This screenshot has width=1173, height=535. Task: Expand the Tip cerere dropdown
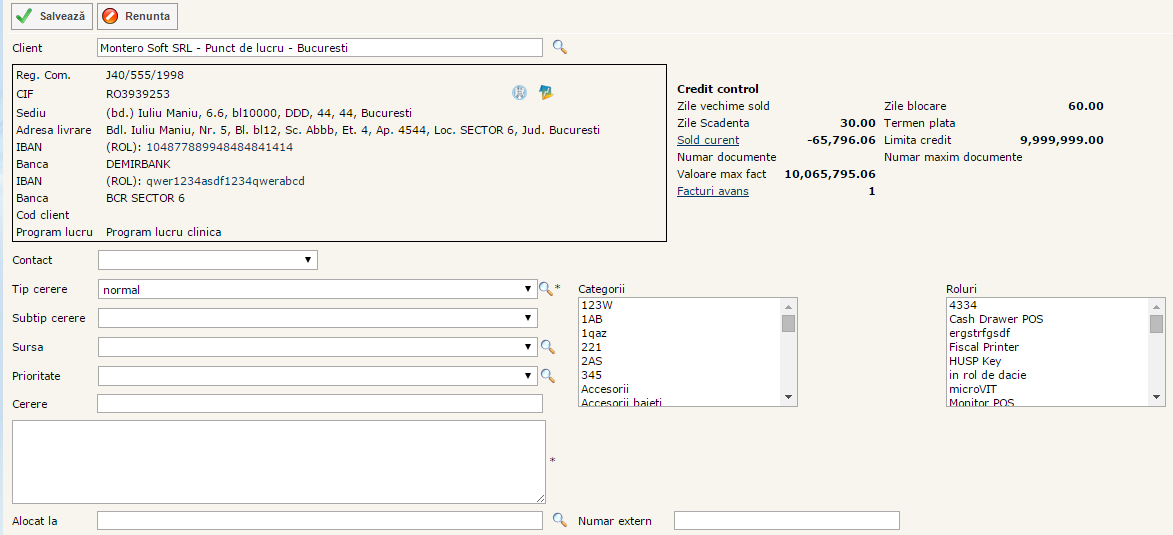[317, 289]
